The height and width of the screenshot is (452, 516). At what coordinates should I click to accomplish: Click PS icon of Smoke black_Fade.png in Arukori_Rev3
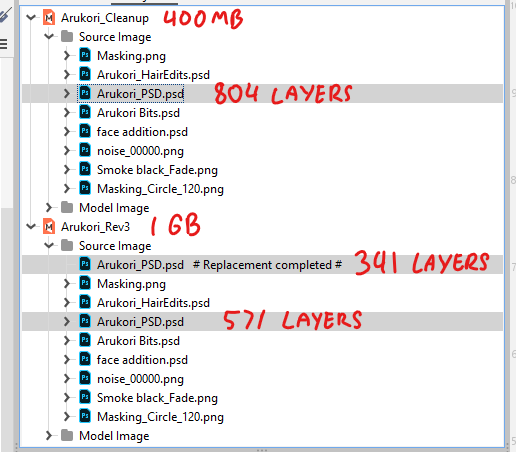85,397
